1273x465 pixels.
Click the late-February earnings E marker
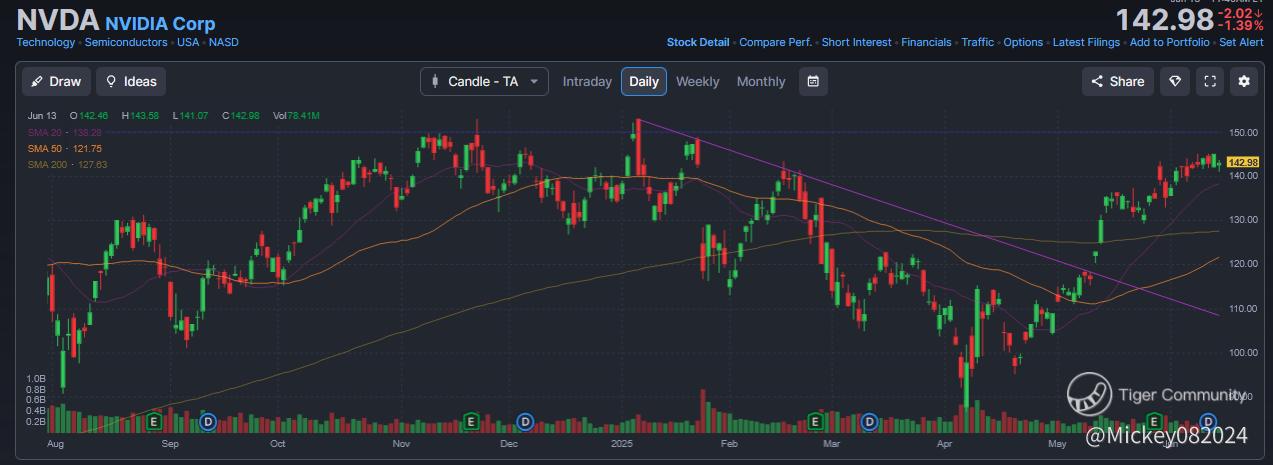816,421
